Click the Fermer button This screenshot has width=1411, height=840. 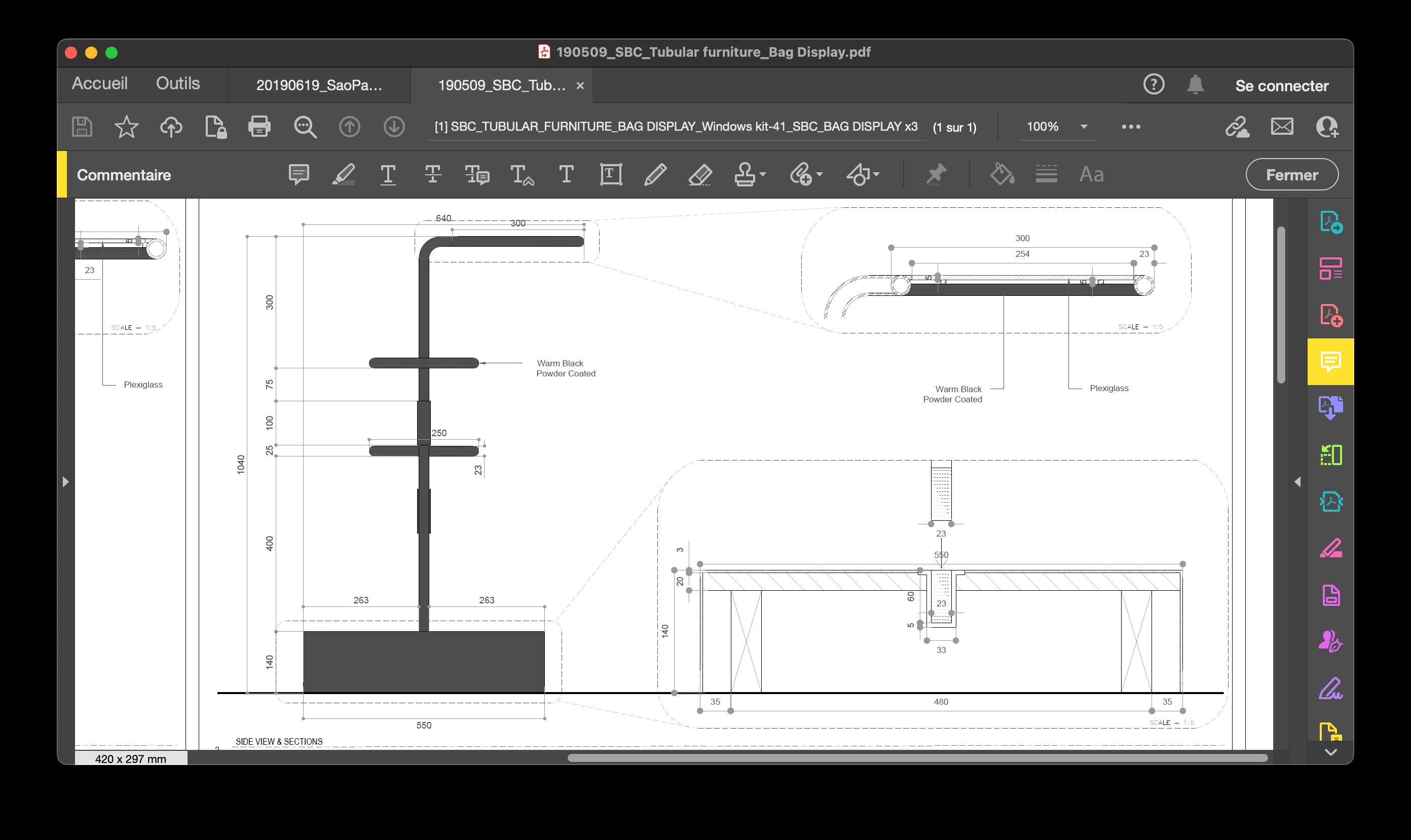[x=1291, y=175]
